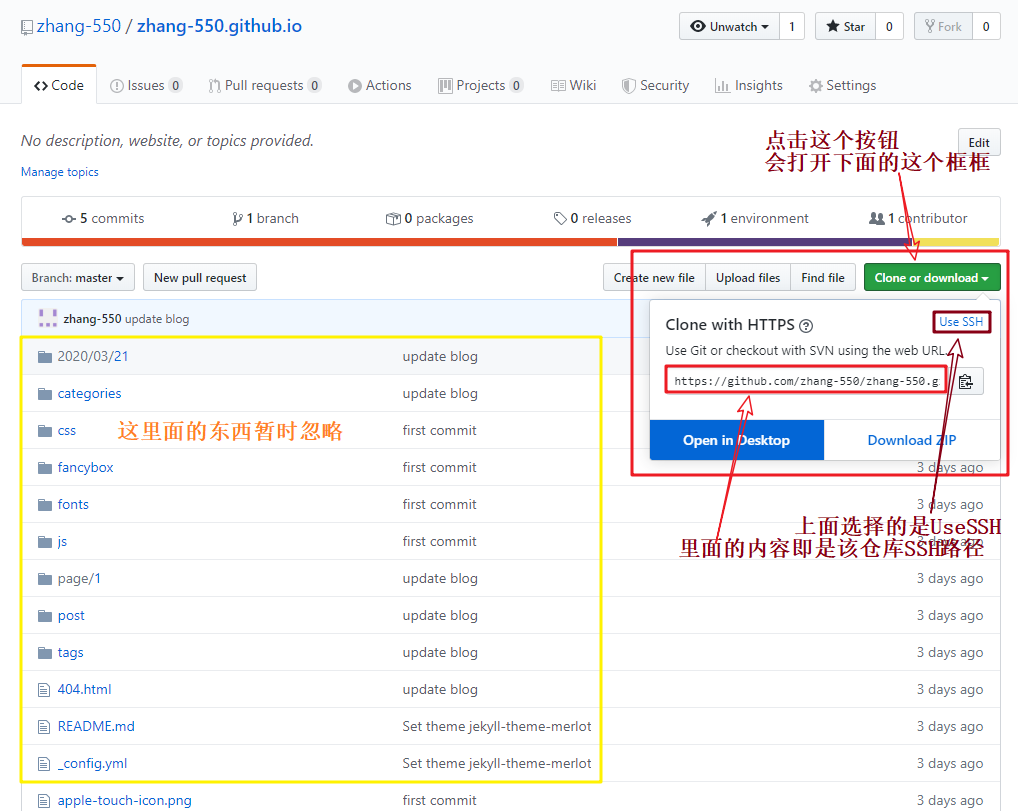
Task: Click the folder icon next to categories
Action: point(45,393)
